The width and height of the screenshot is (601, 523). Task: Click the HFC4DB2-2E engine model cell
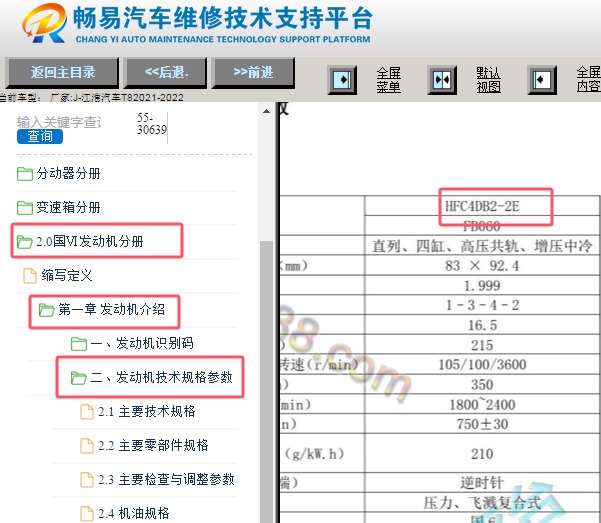coord(482,207)
